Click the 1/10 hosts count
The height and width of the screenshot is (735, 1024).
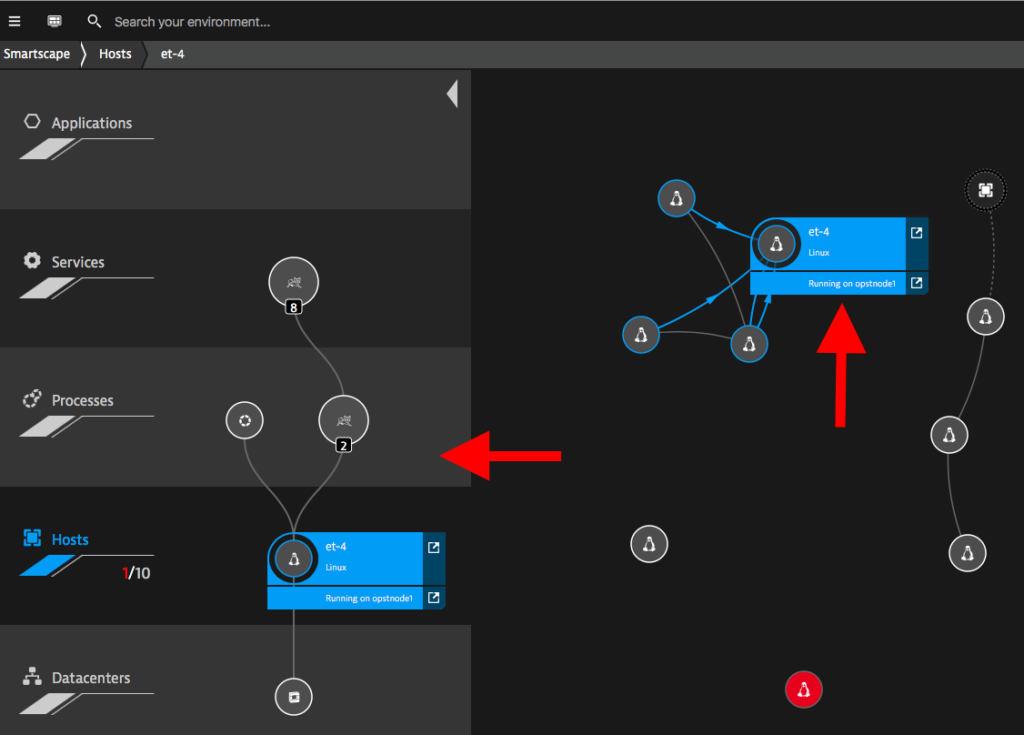(x=136, y=573)
